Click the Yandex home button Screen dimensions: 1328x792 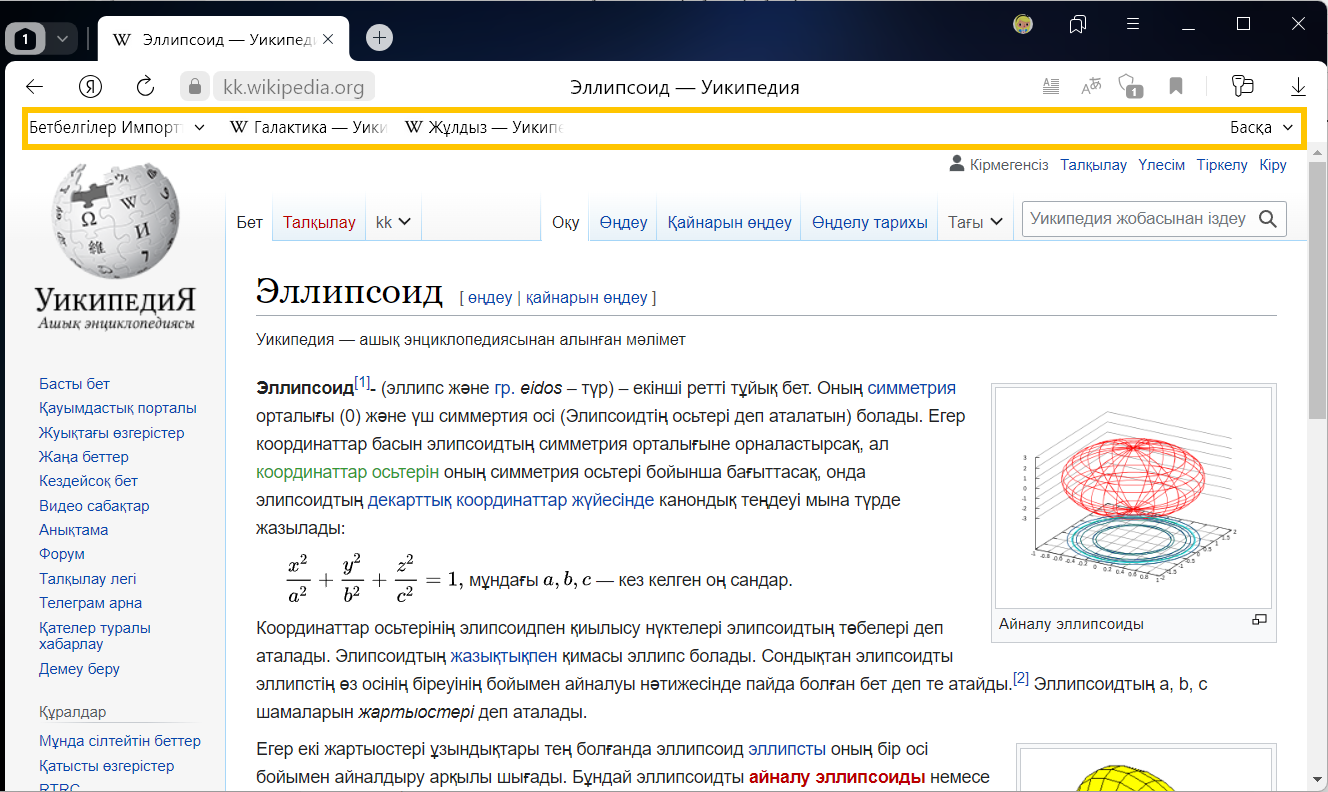tap(91, 86)
